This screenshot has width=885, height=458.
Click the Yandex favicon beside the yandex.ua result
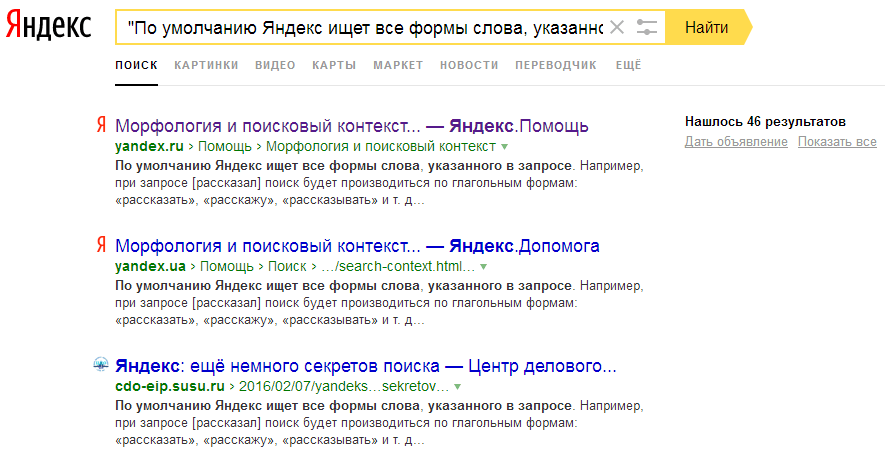pos(100,246)
